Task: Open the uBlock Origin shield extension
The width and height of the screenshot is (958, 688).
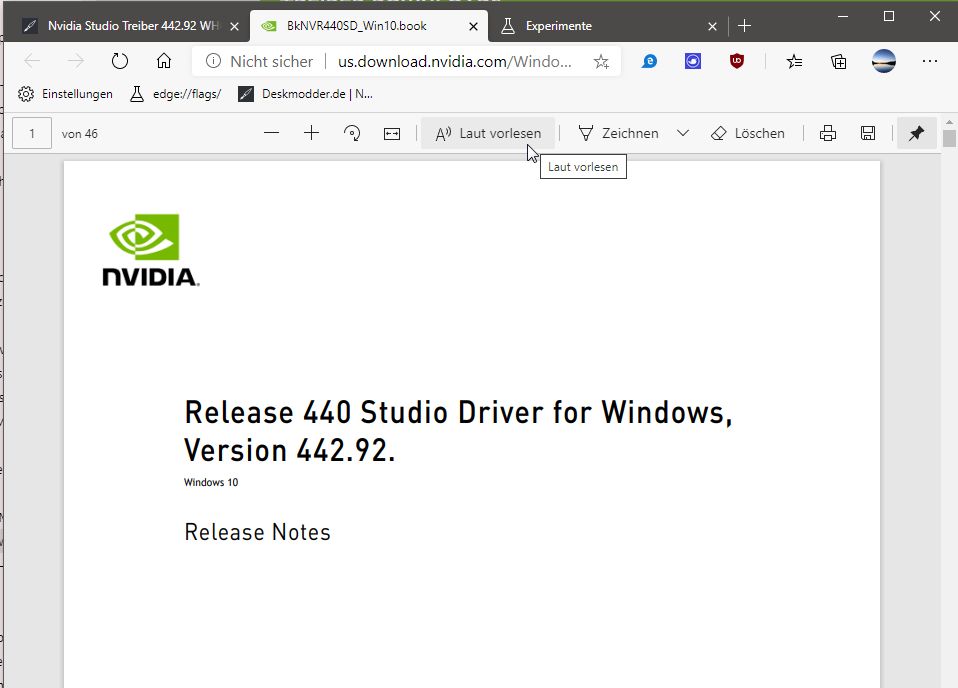Action: click(x=737, y=61)
